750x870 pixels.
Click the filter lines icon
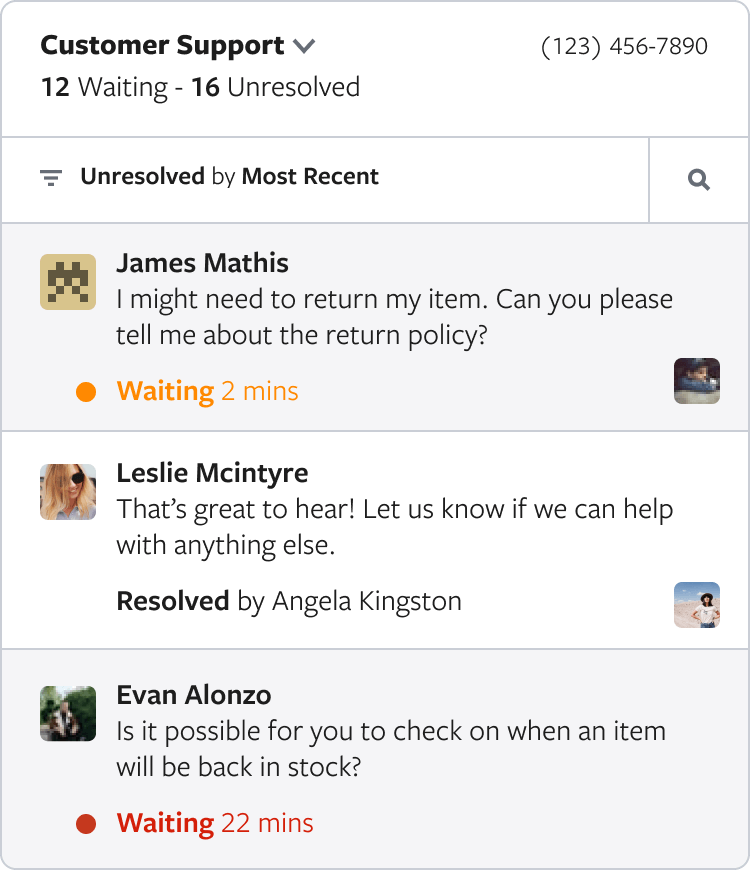click(51, 179)
